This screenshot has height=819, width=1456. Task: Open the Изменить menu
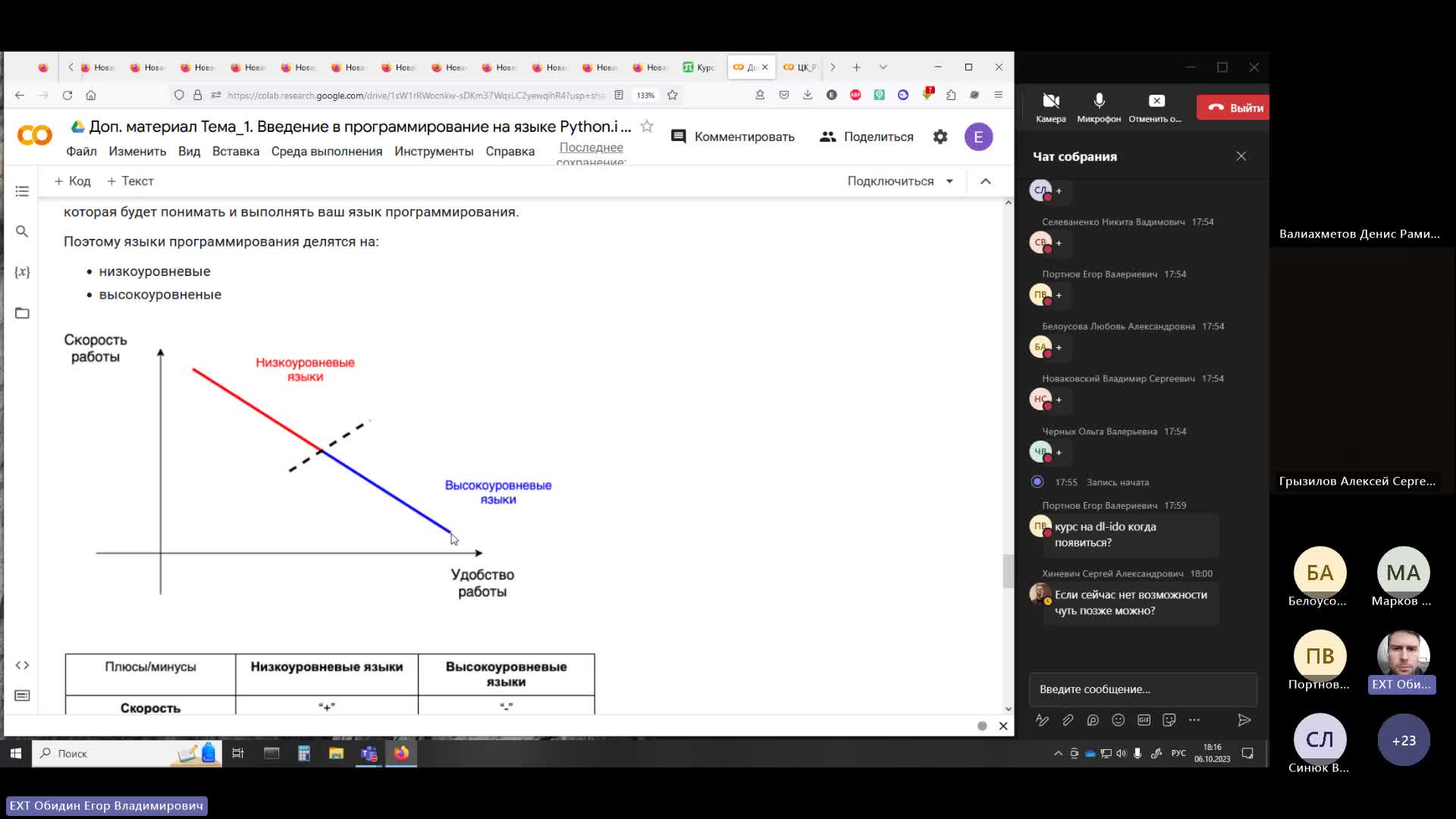137,151
